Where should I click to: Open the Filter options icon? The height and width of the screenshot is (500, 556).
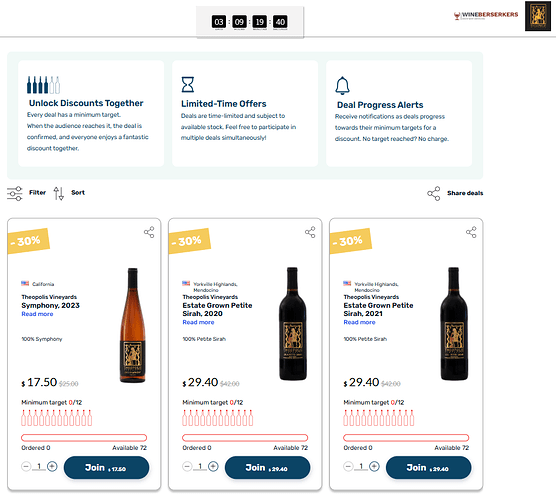15,193
